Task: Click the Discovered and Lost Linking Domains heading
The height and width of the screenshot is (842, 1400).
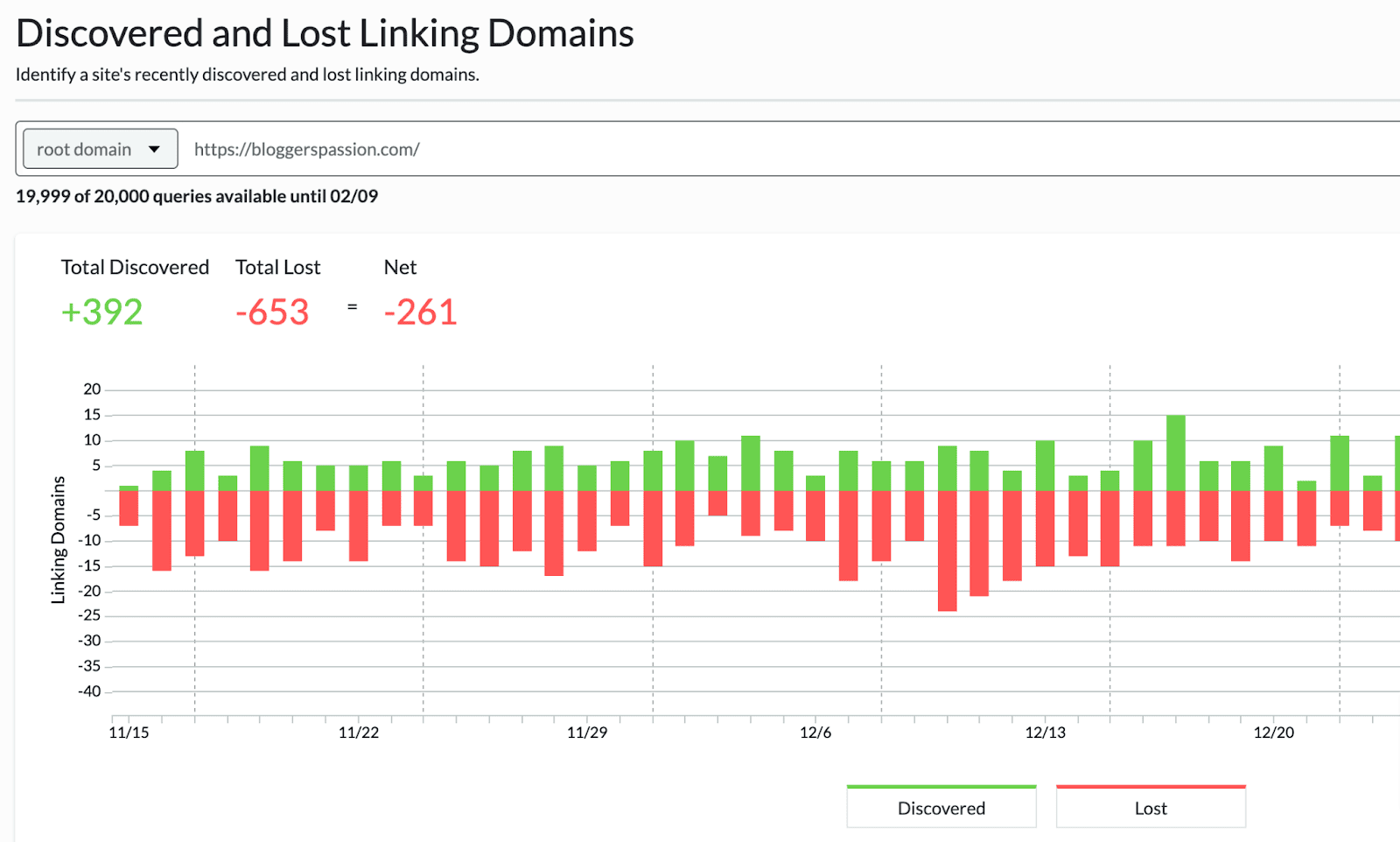Action: pyautogui.click(x=324, y=32)
